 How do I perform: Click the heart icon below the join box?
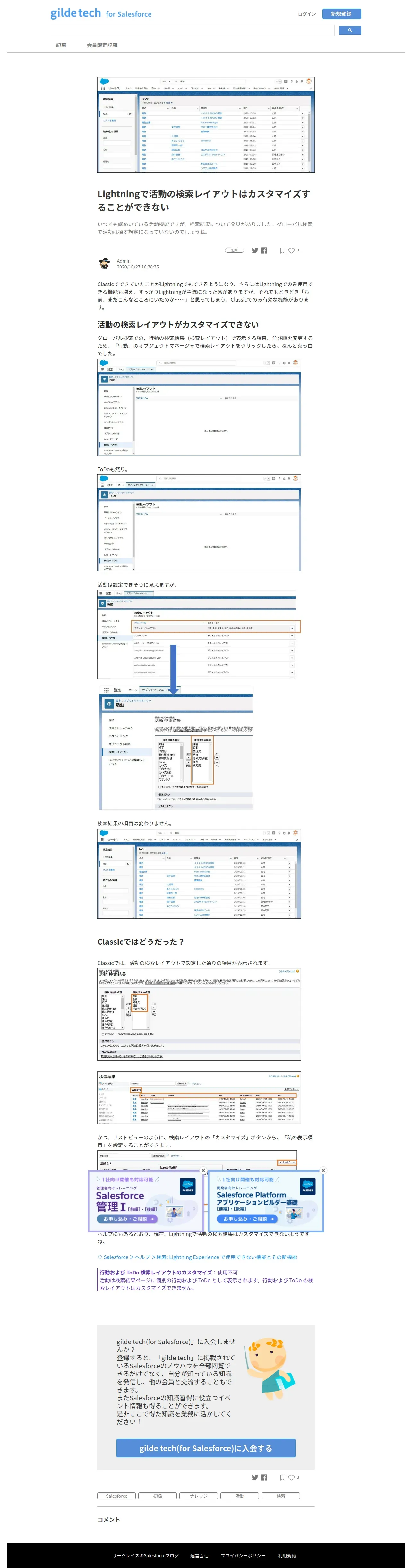291,1477
